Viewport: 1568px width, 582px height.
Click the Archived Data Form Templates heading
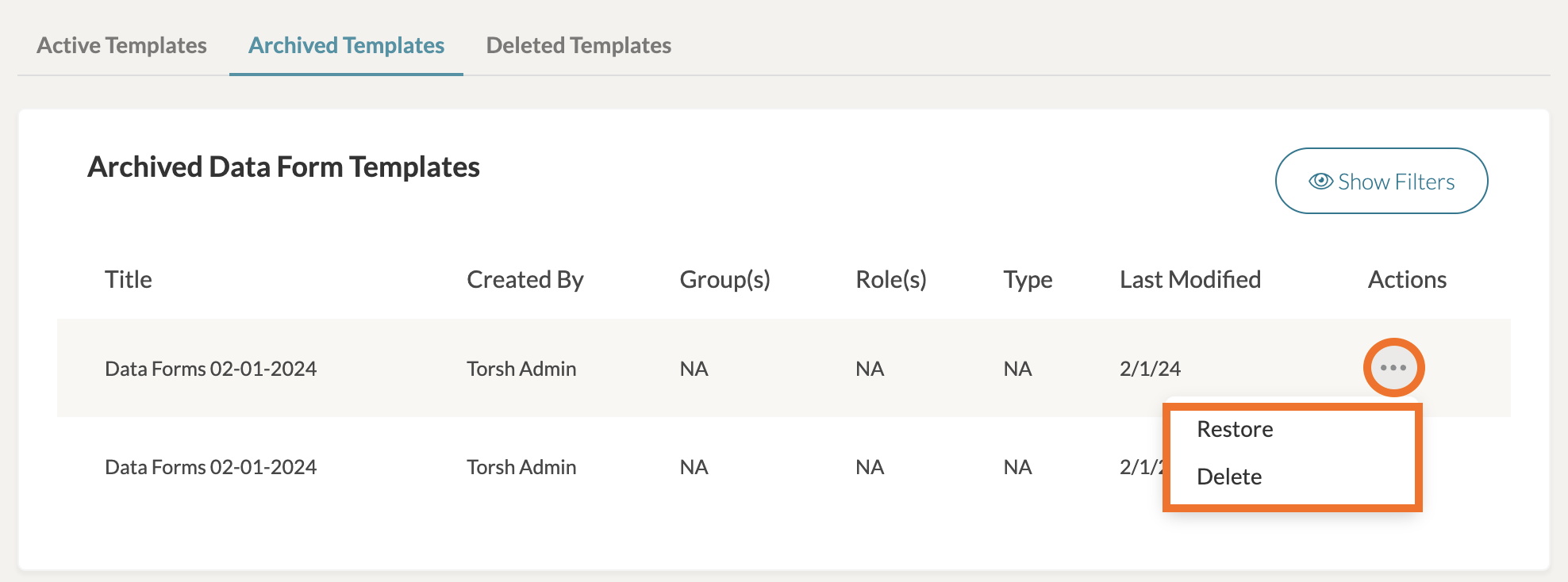[283, 167]
